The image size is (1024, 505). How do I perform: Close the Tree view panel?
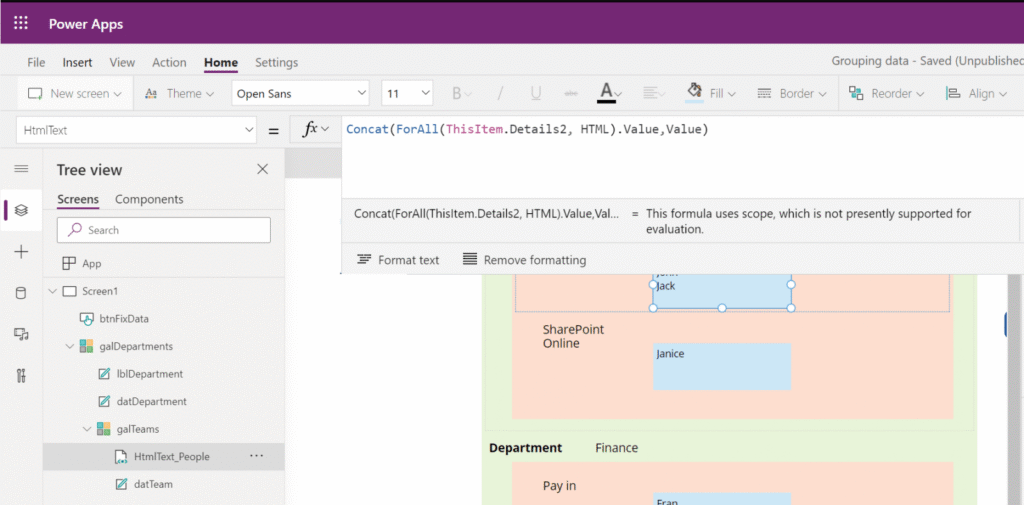(x=263, y=169)
